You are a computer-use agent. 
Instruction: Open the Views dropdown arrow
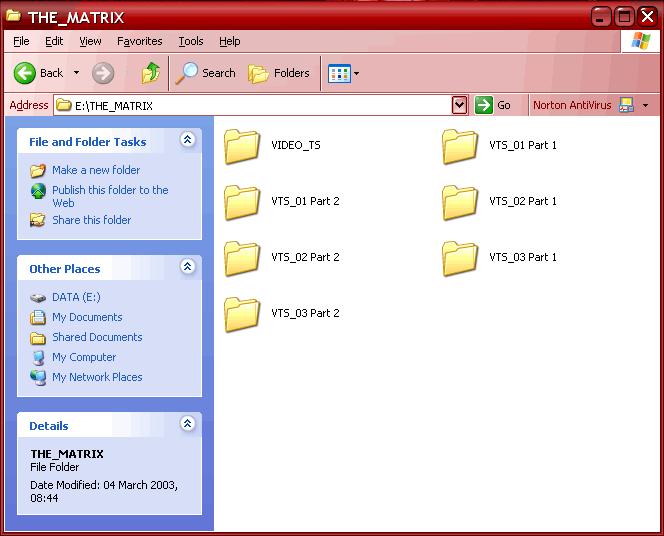click(357, 74)
